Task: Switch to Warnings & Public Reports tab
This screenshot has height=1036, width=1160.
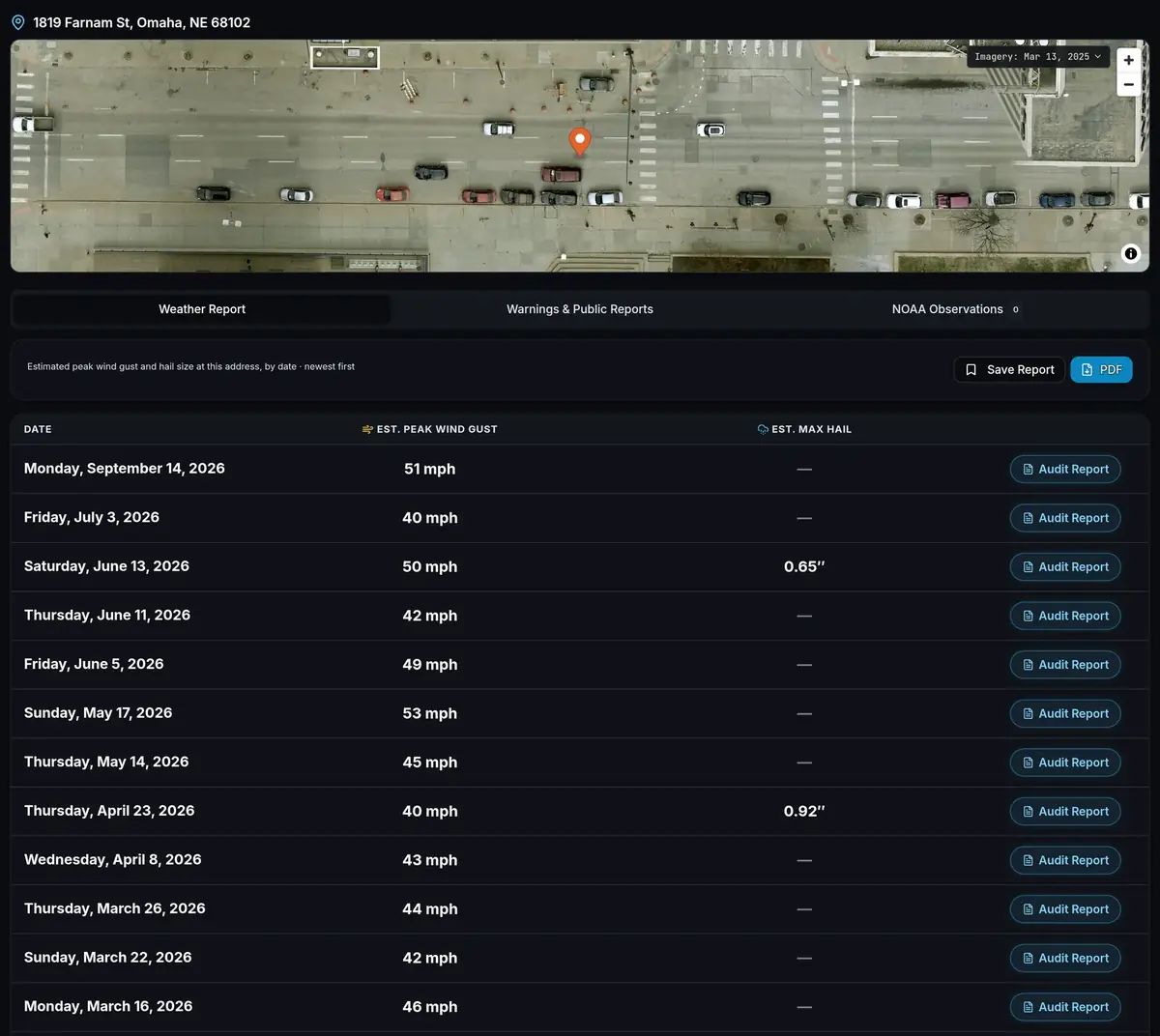Action: 580,309
